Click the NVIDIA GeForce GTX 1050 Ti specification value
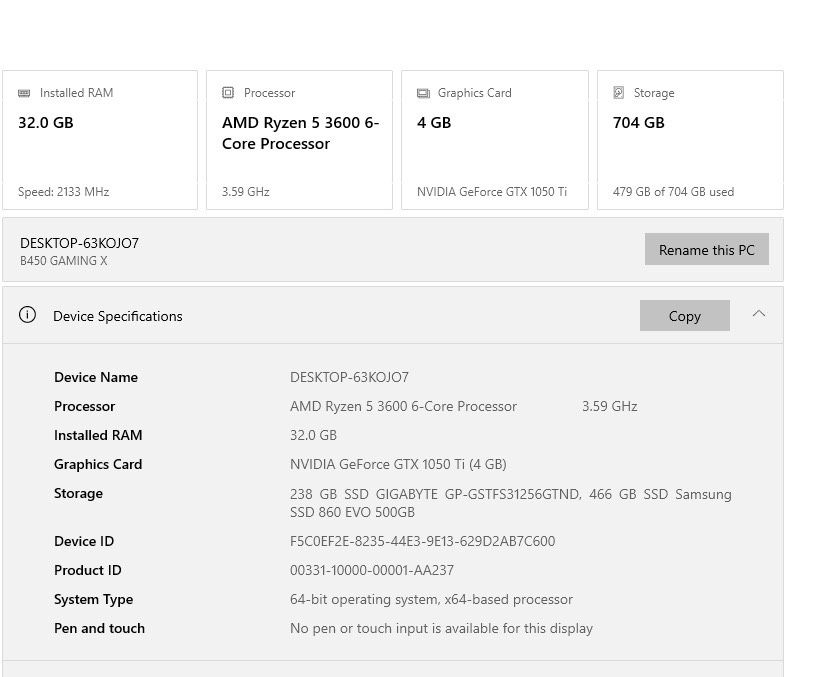The image size is (819, 677). (398, 464)
